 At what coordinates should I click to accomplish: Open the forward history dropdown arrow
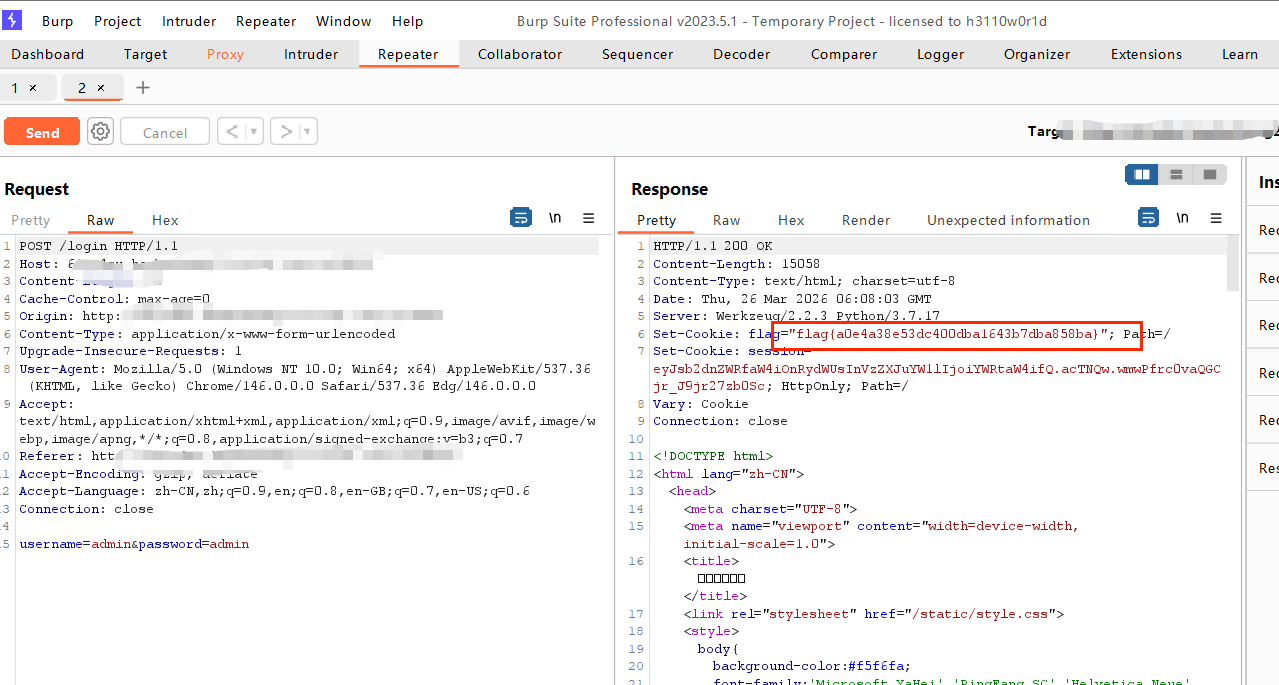click(x=308, y=131)
